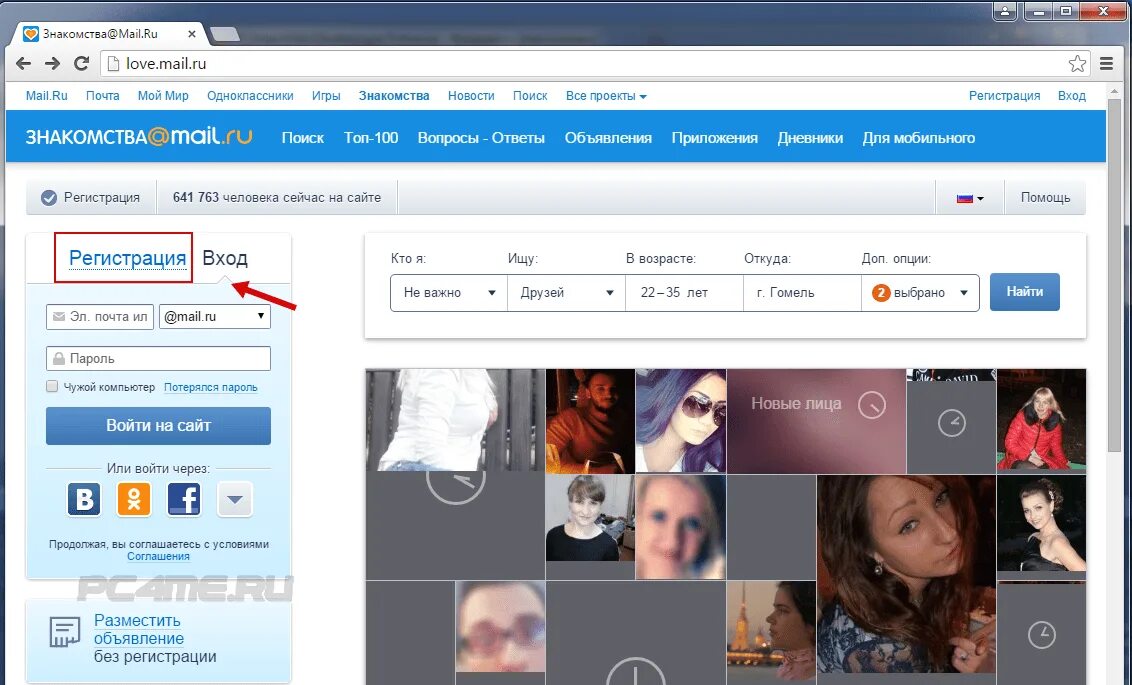Image resolution: width=1132 pixels, height=685 pixels.
Task: Reload the page with the refresh icon
Action: point(82,64)
